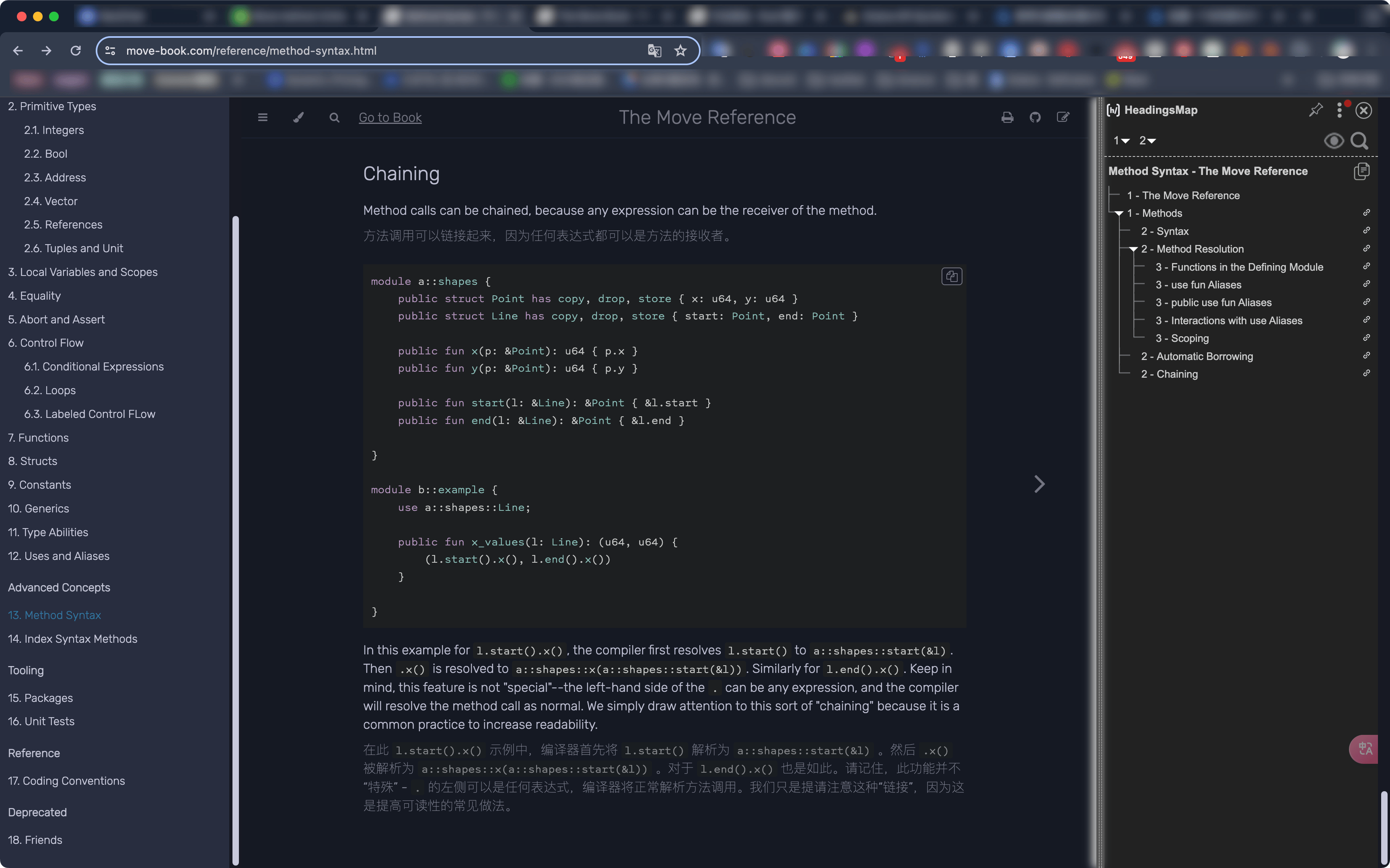
Task: Print the book via printer icon
Action: click(1007, 118)
